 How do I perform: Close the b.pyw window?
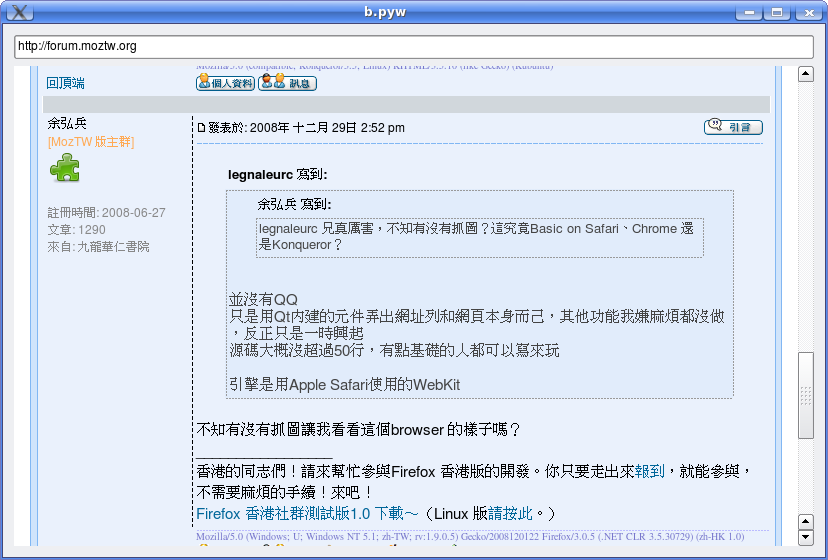(x=808, y=12)
